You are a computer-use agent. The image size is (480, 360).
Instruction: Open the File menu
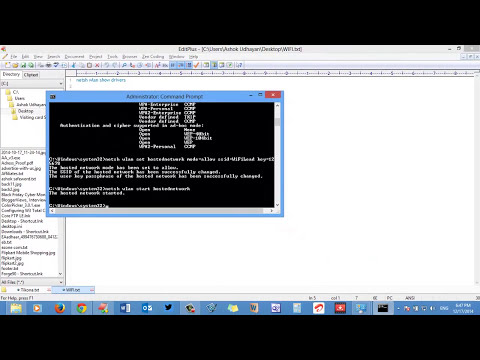[14, 57]
